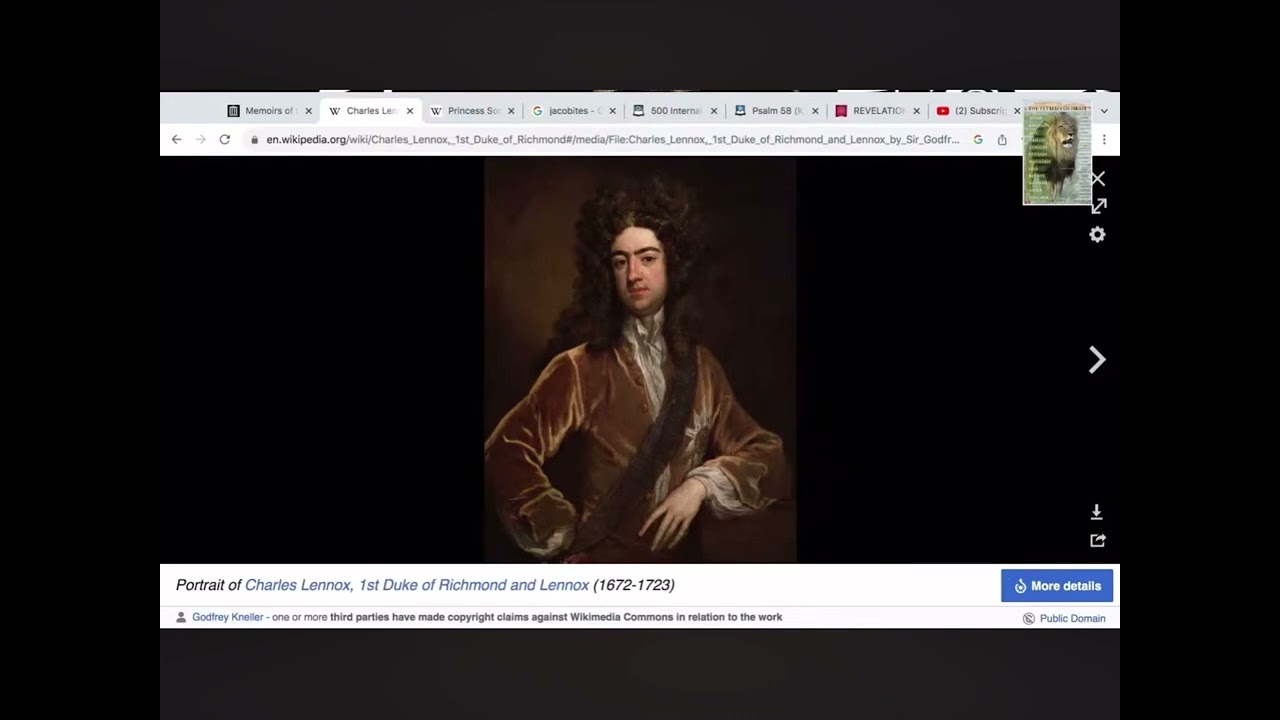Switch to the 500 Internal tab
This screenshot has width=1280, height=720.
675,111
